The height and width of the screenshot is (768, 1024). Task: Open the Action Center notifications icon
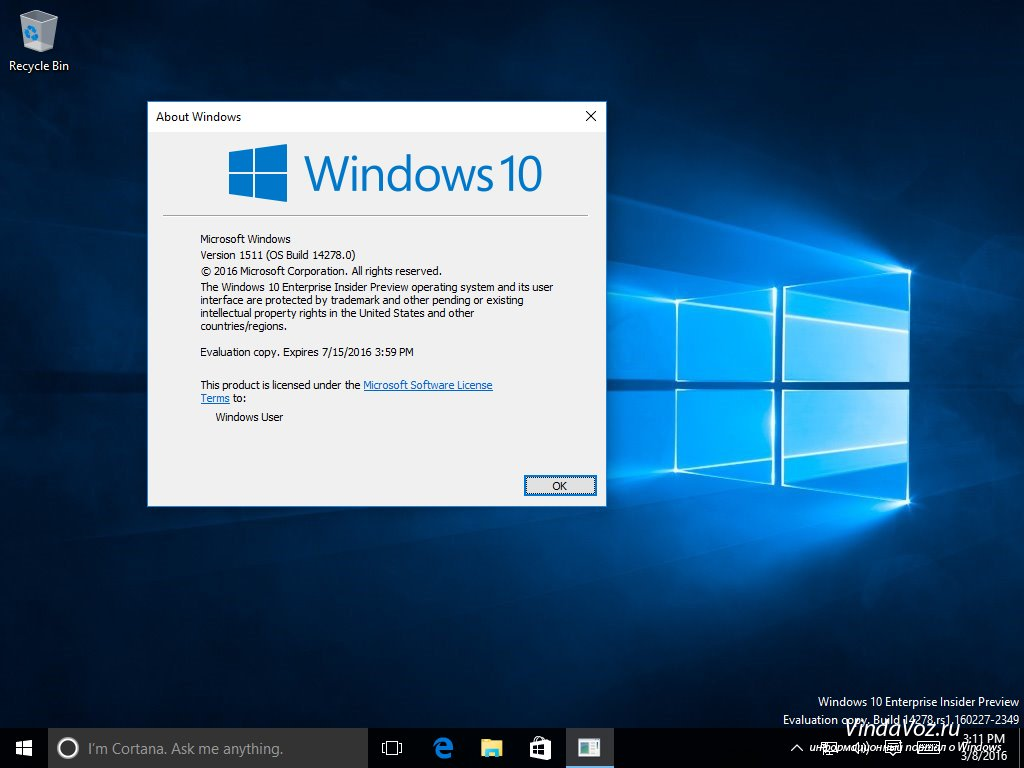tap(893, 748)
